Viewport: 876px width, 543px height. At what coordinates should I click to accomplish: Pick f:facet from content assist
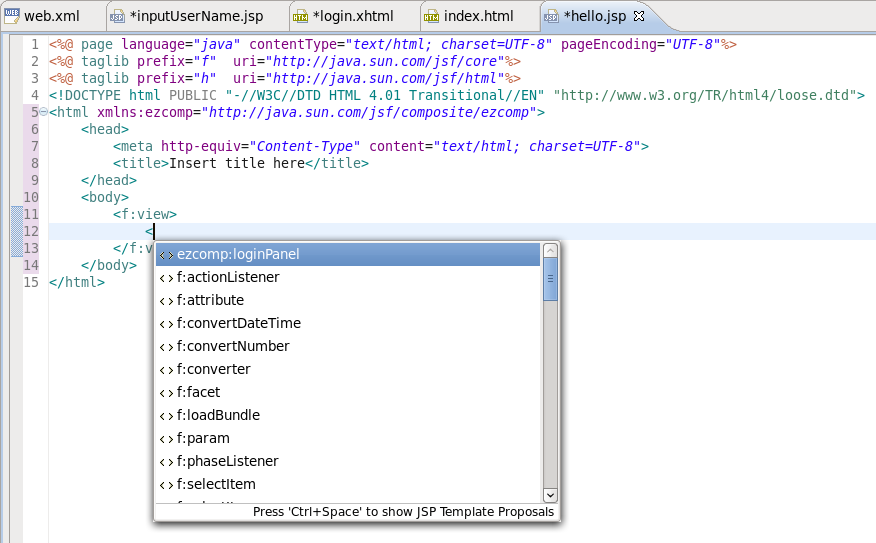pyautogui.click(x=347, y=392)
